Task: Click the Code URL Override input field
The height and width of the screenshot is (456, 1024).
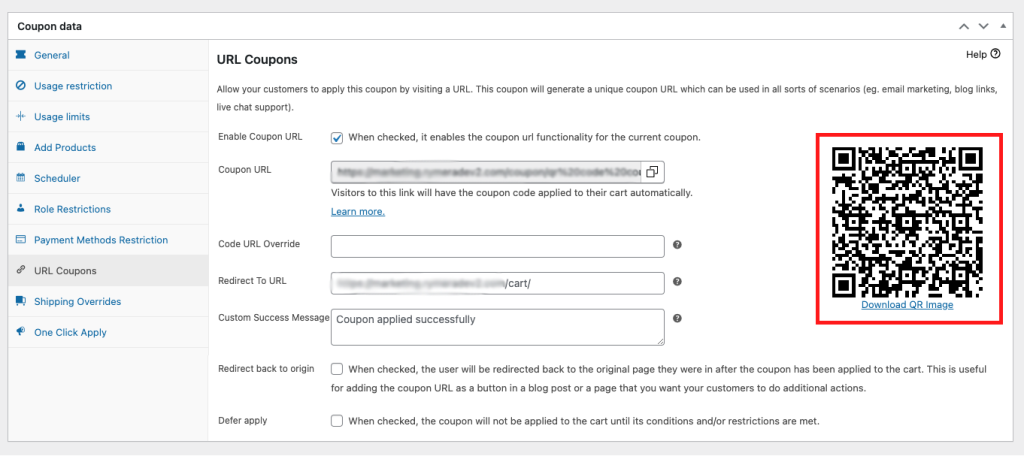Action: 498,246
